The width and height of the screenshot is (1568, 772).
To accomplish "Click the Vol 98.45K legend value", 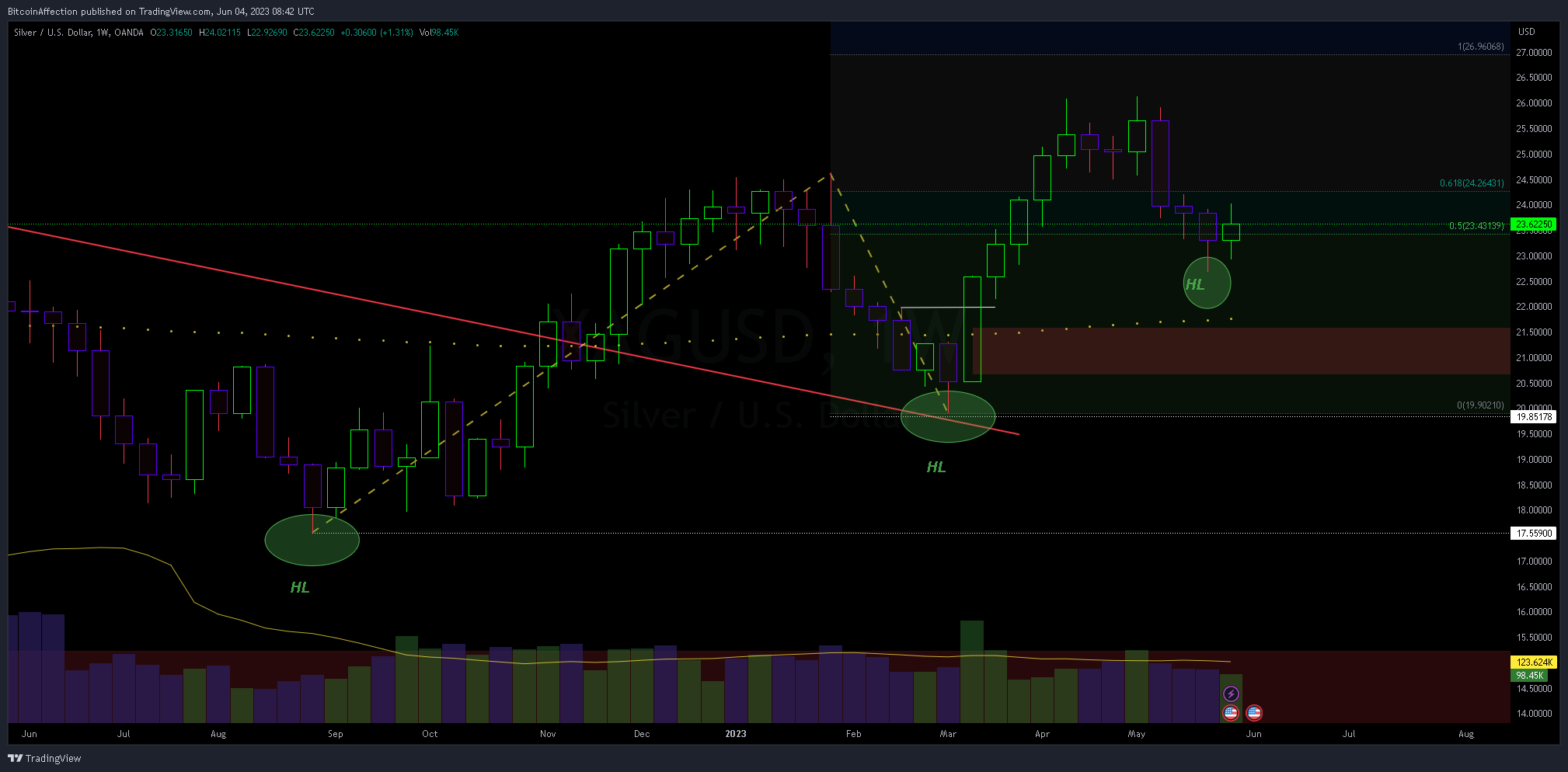I will 439,33.
